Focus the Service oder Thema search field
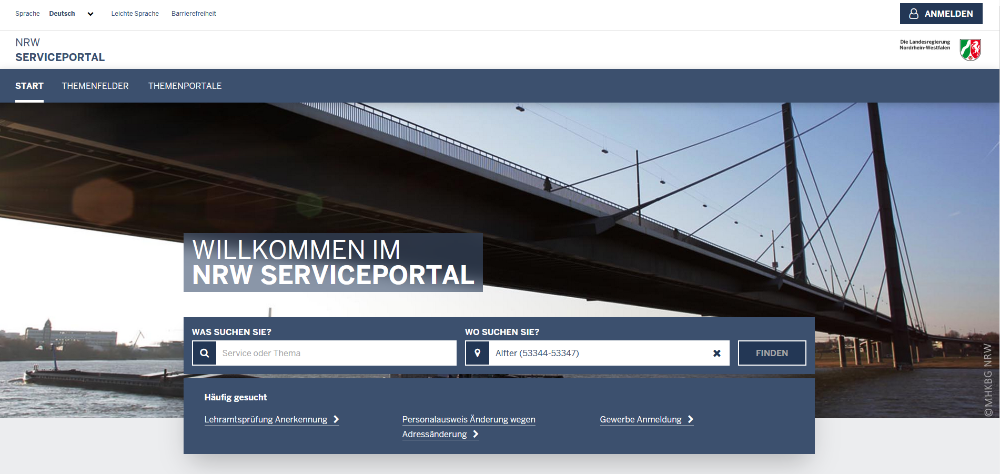The height and width of the screenshot is (474, 1000). [x=336, y=353]
